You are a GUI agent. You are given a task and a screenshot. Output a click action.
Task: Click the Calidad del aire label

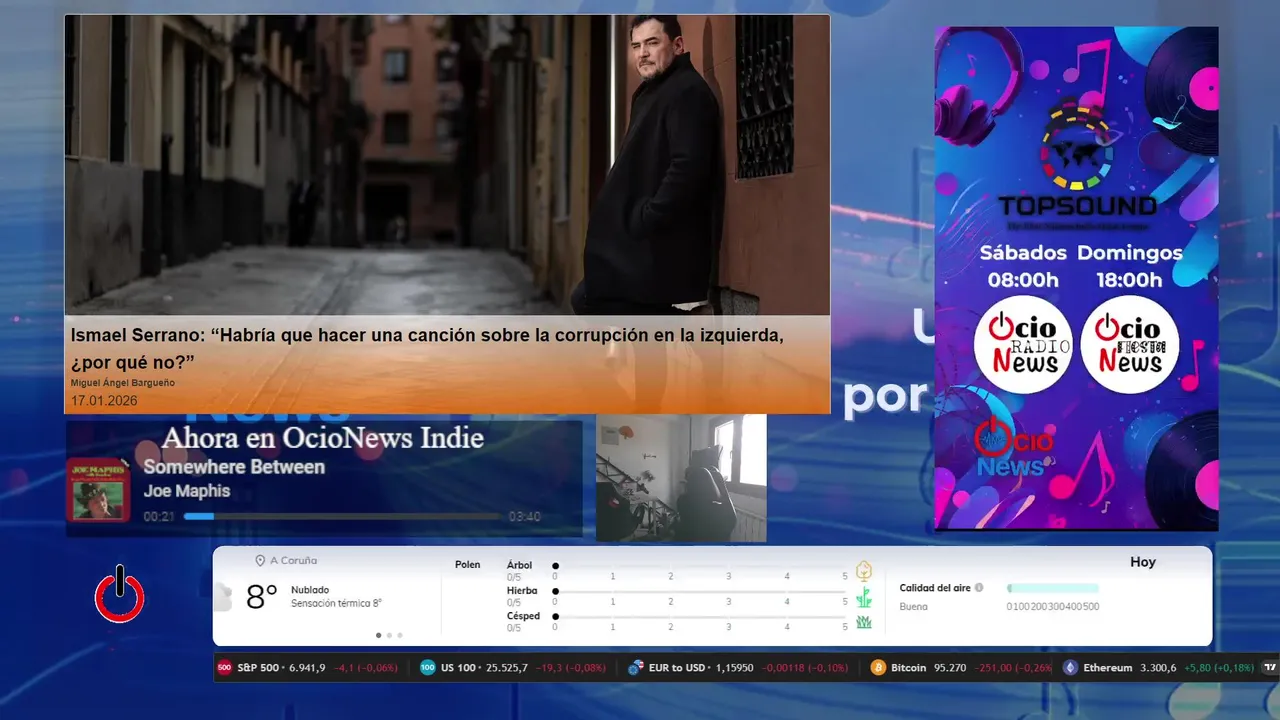click(x=935, y=588)
